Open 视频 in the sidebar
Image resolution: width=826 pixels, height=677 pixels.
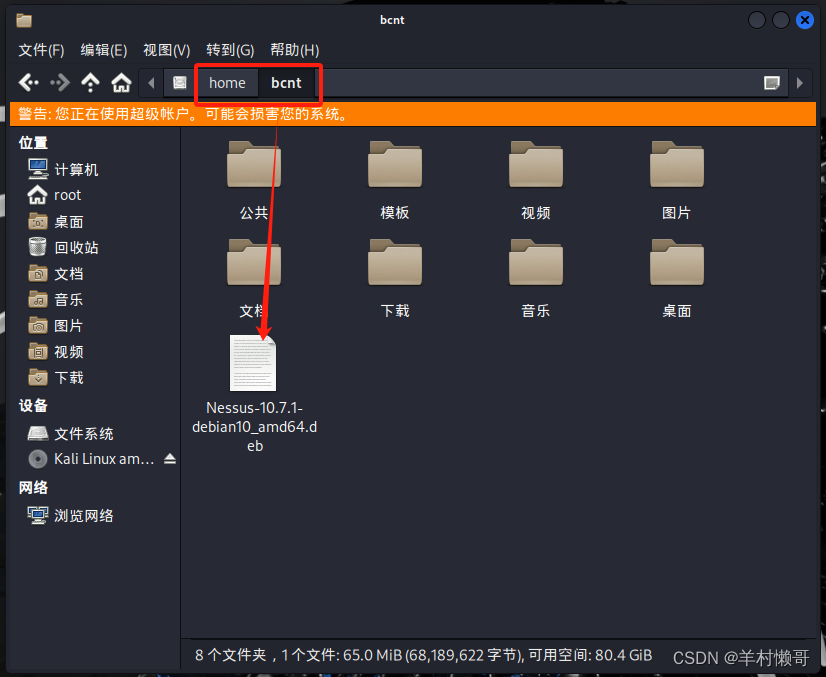55,351
